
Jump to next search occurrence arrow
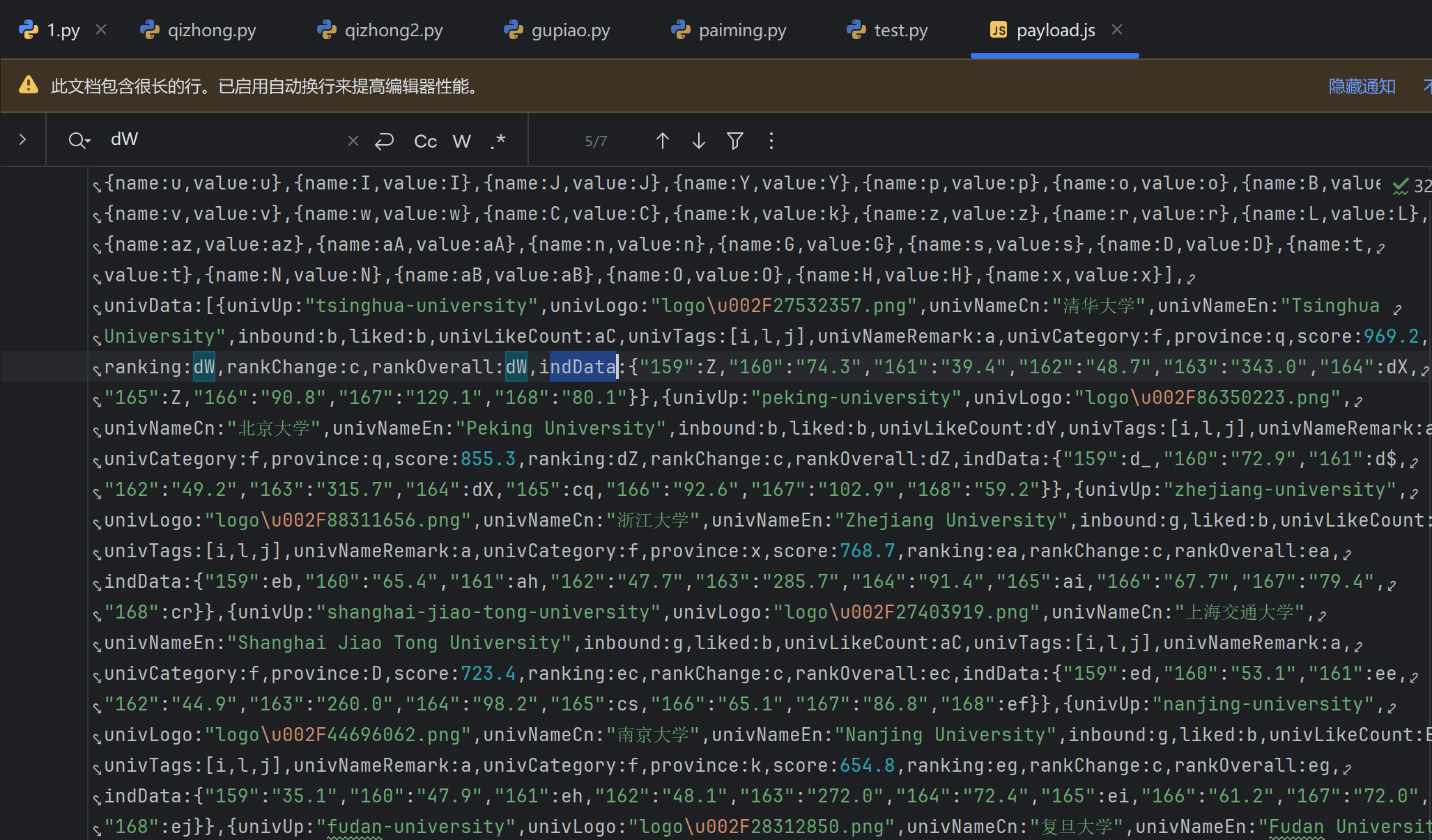[698, 141]
